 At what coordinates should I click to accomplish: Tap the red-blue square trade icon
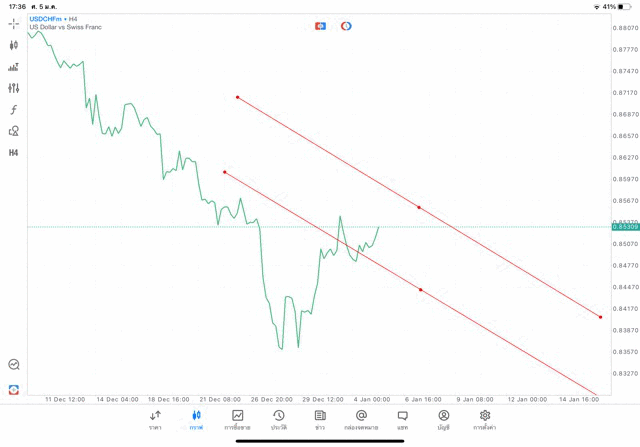coord(320,26)
